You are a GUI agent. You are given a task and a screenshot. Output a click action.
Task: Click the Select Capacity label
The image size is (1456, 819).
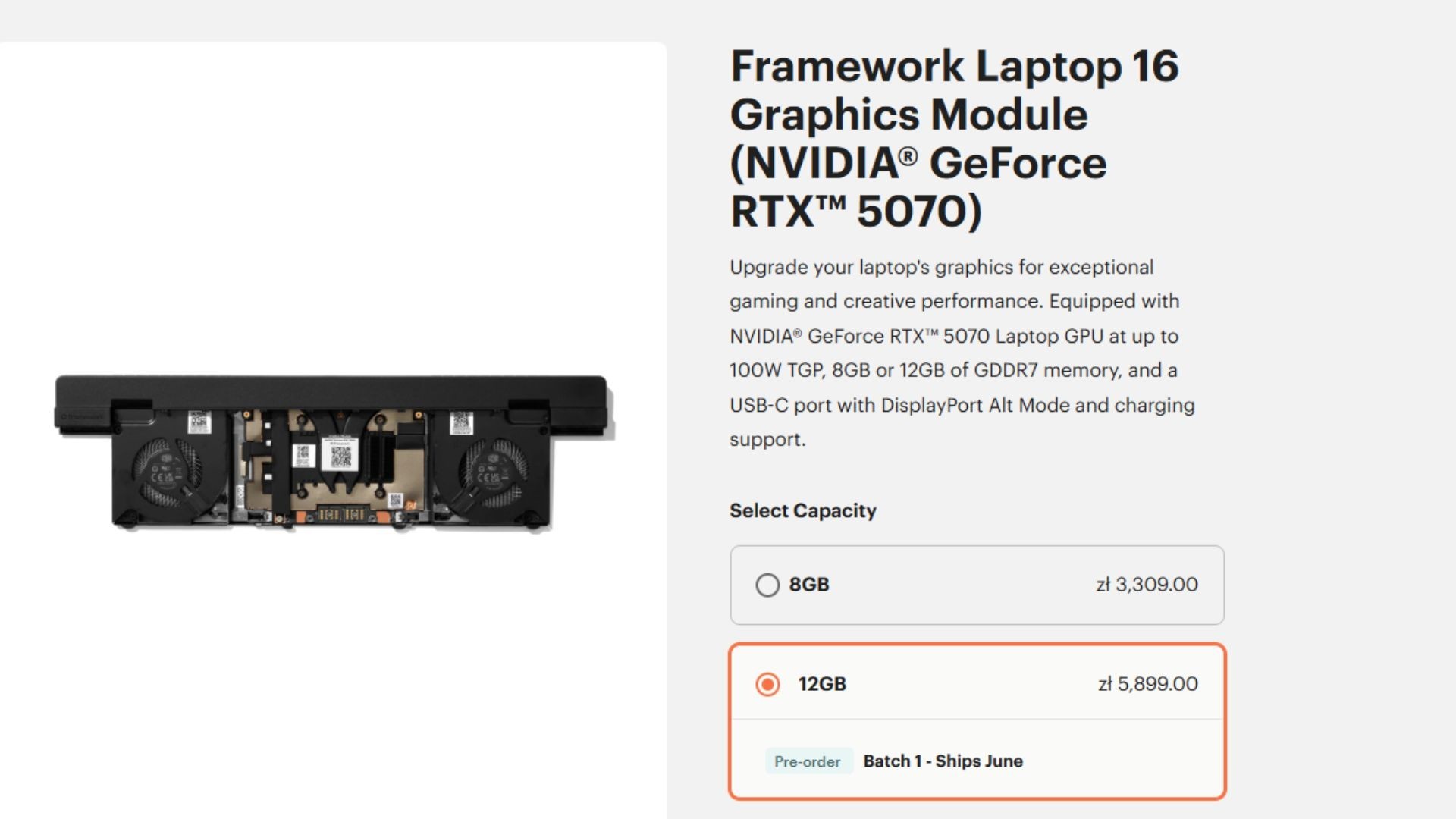[x=802, y=511]
